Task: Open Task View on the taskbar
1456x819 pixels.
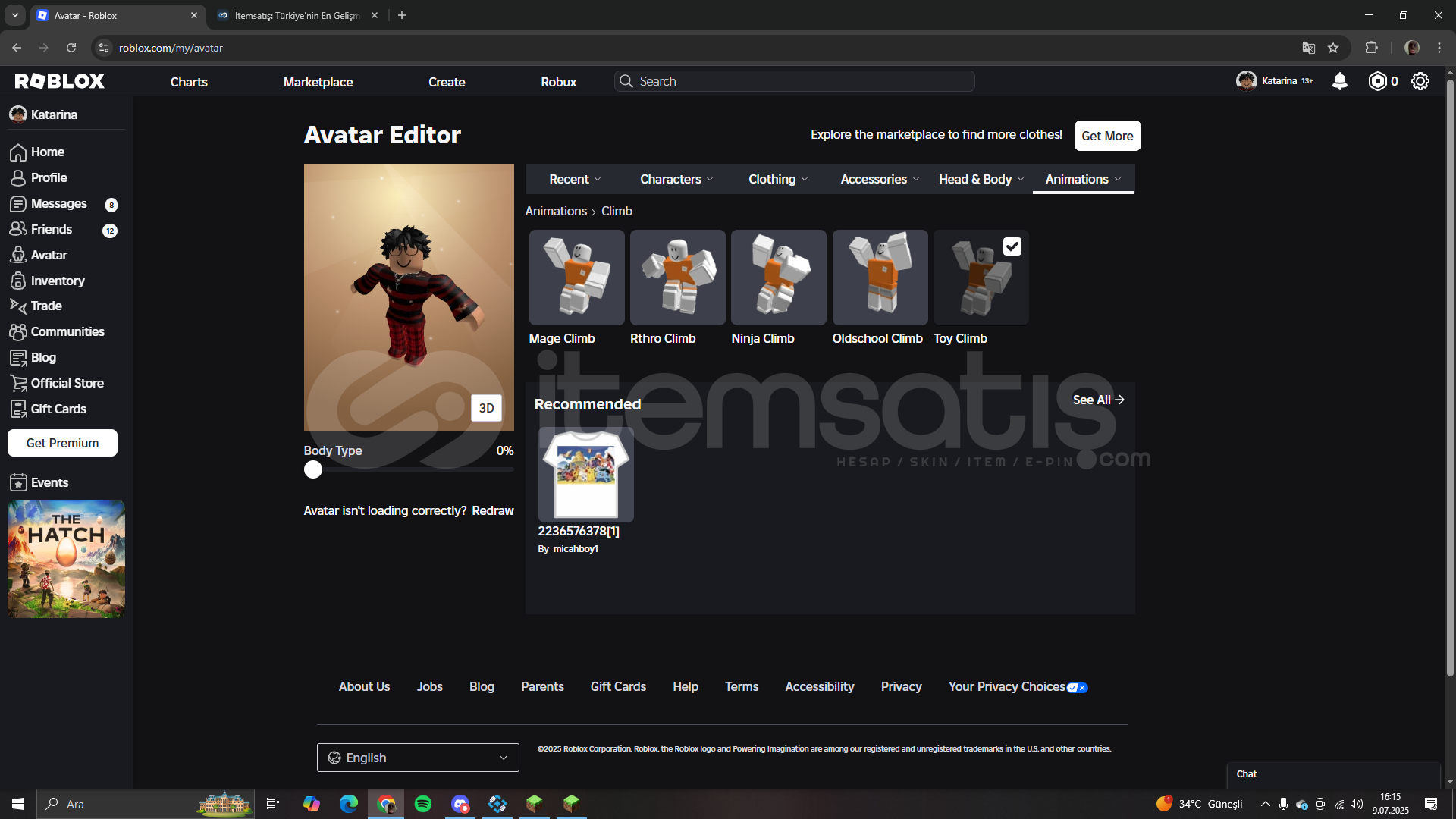Action: (x=273, y=804)
